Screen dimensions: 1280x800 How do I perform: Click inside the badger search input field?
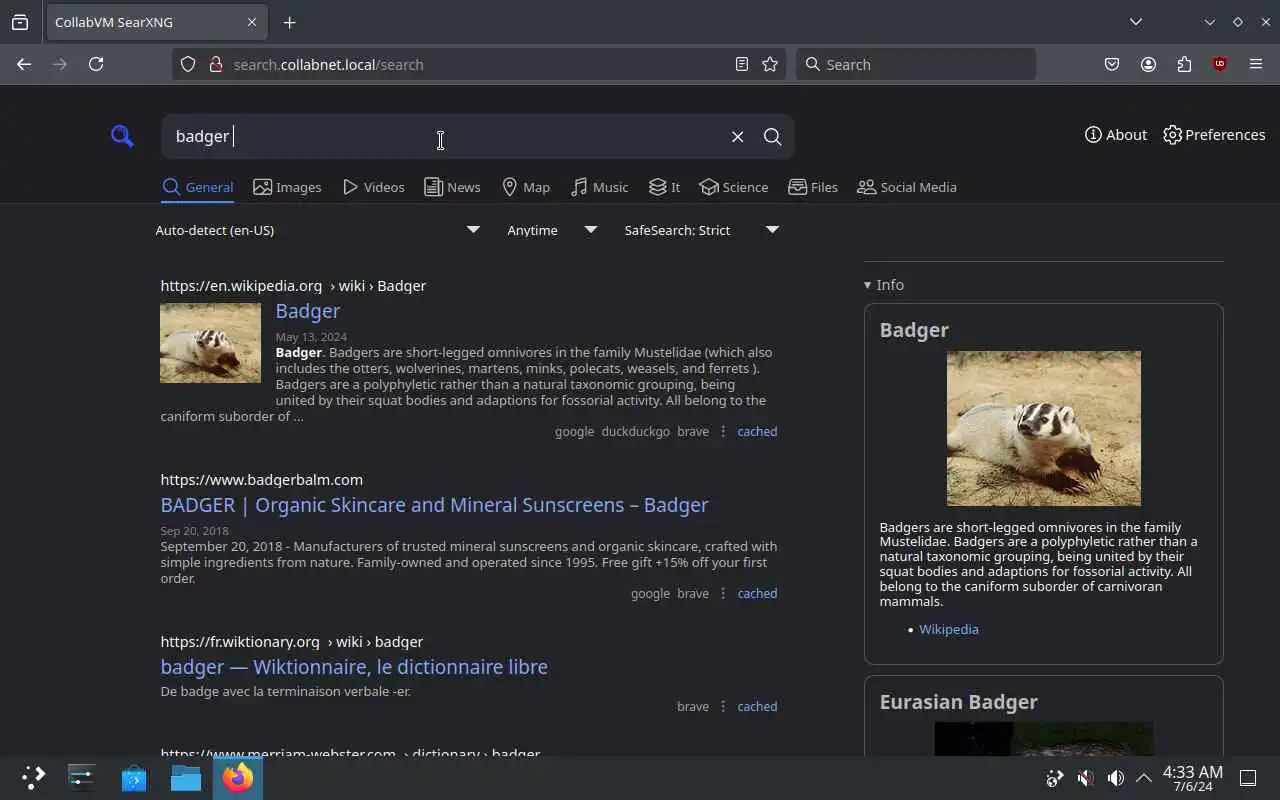440,137
